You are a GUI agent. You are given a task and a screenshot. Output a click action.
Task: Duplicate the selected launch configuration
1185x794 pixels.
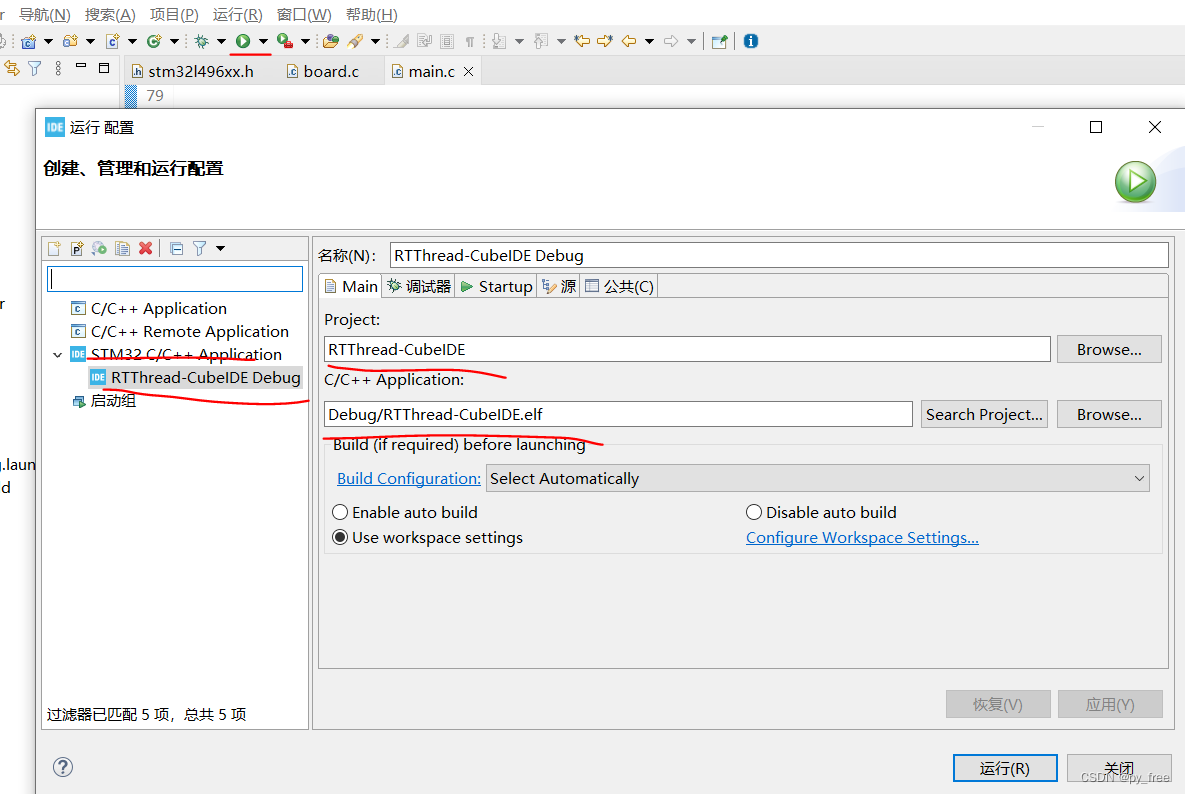click(122, 249)
